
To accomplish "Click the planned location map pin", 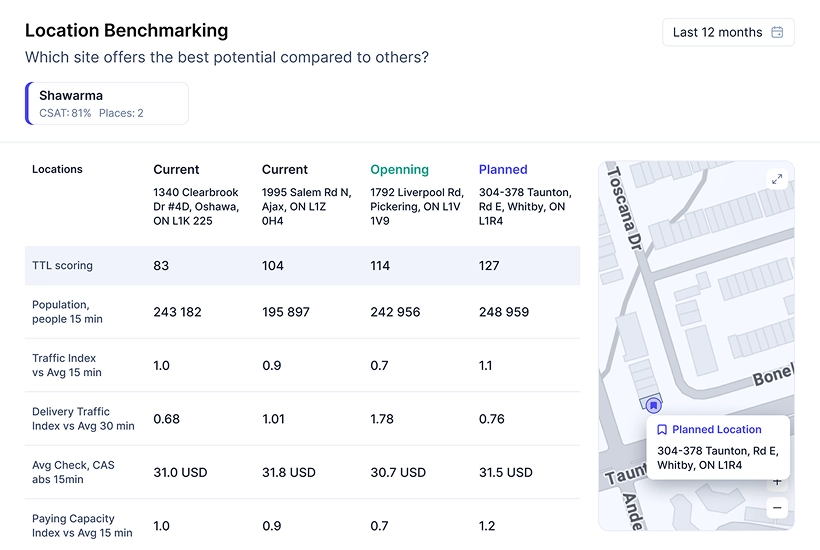I will (x=653, y=405).
